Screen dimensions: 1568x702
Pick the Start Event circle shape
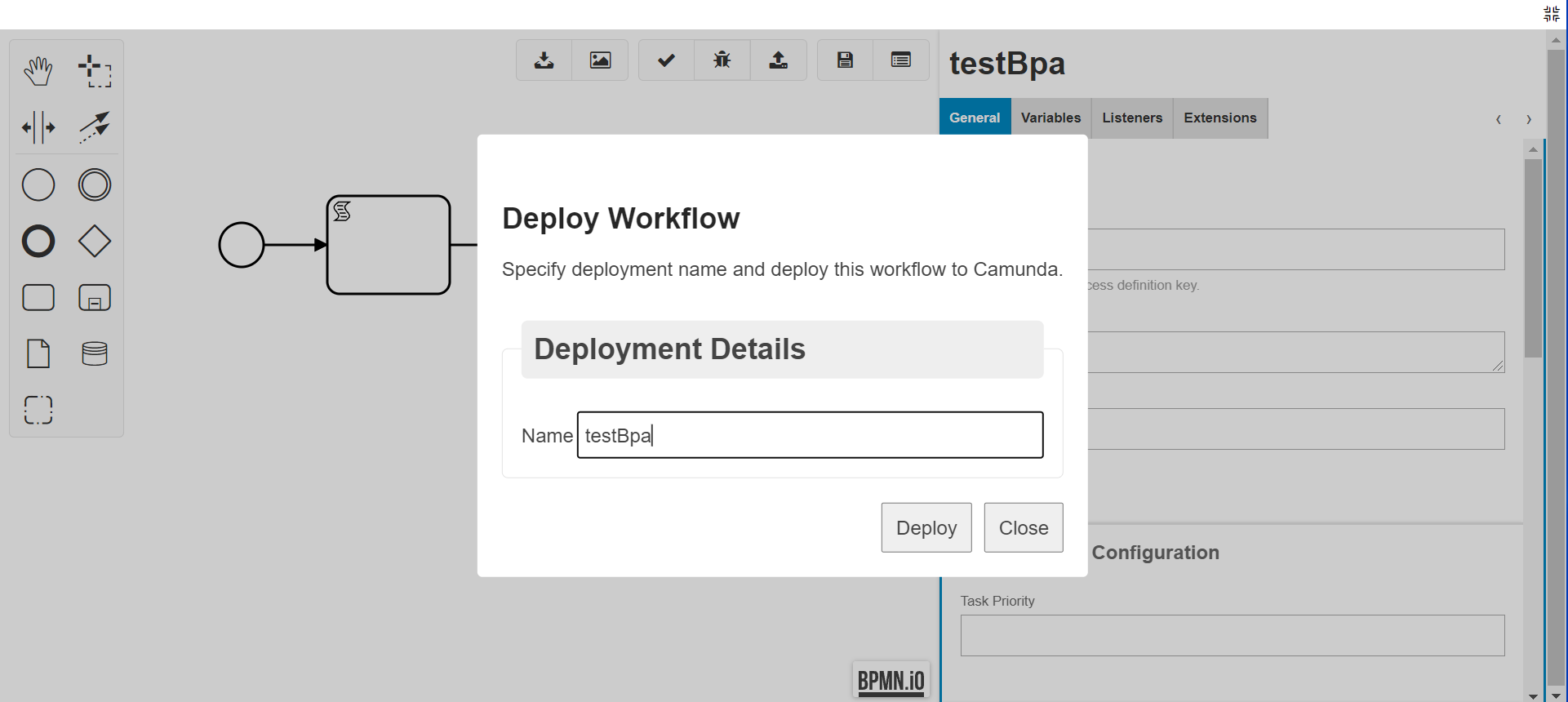[x=38, y=185]
